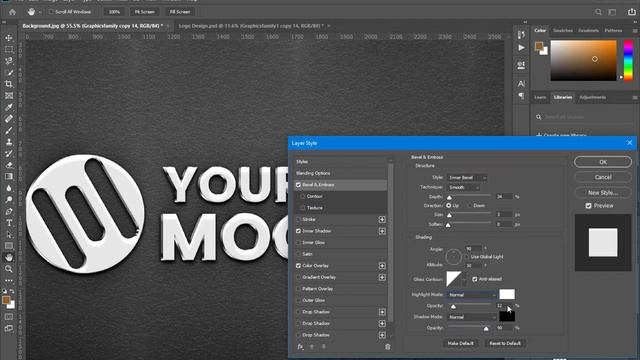Open the Technique dropdown showing Smooth
This screenshot has height=360, width=640.
click(x=463, y=187)
